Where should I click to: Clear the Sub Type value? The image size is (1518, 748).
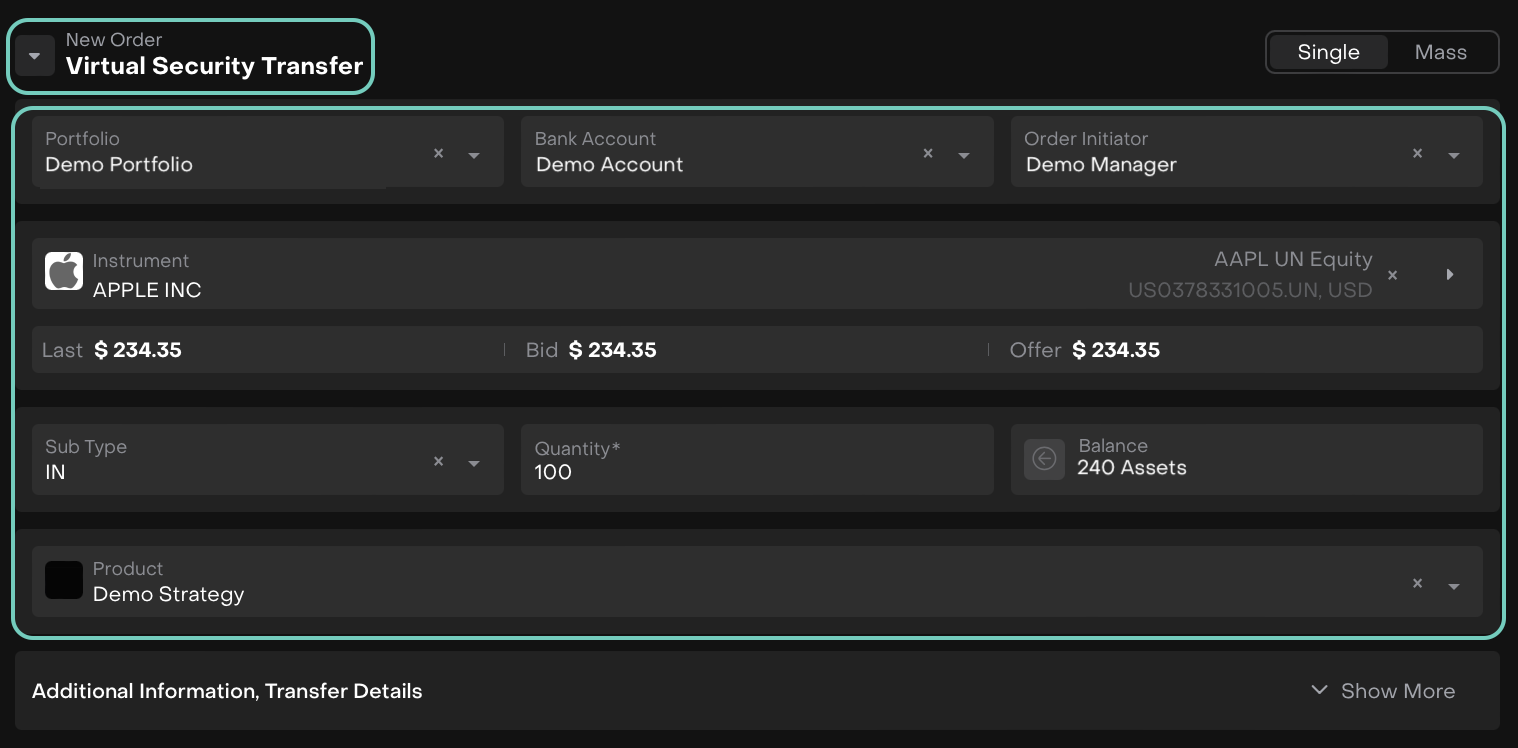[438, 462]
